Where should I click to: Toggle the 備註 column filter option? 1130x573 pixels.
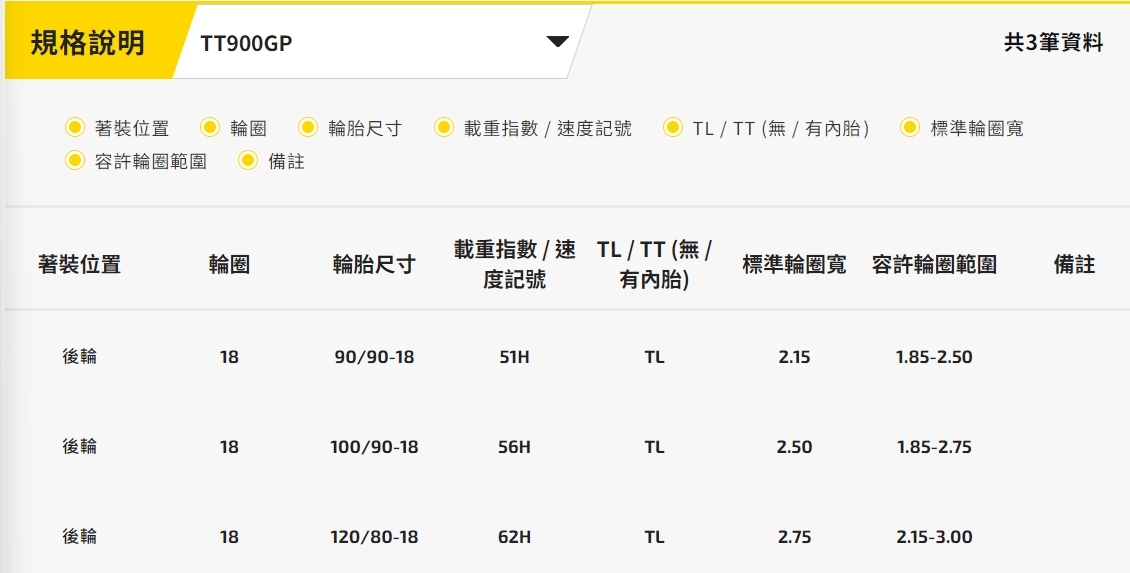[x=249, y=161]
